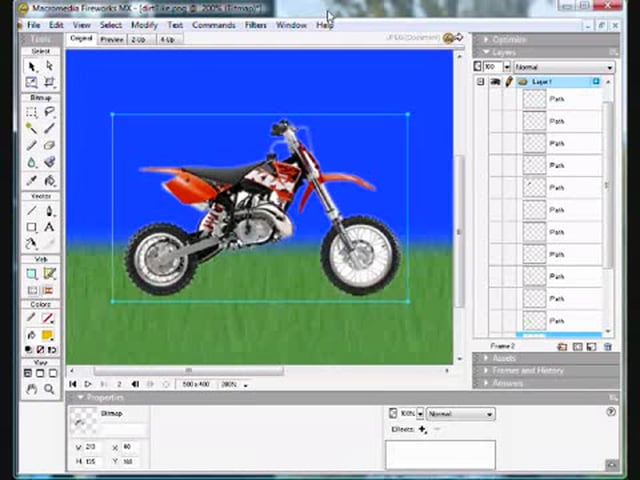Click the delete layer trash icon
Screen dimensions: 640x480
pyautogui.click(x=607, y=347)
